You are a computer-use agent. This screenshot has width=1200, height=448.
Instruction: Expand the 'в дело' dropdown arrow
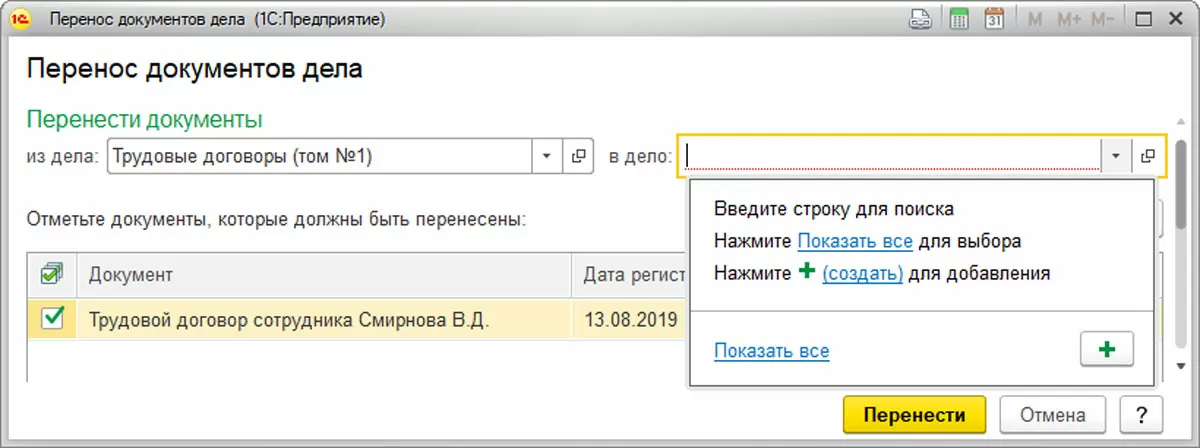(1116, 157)
